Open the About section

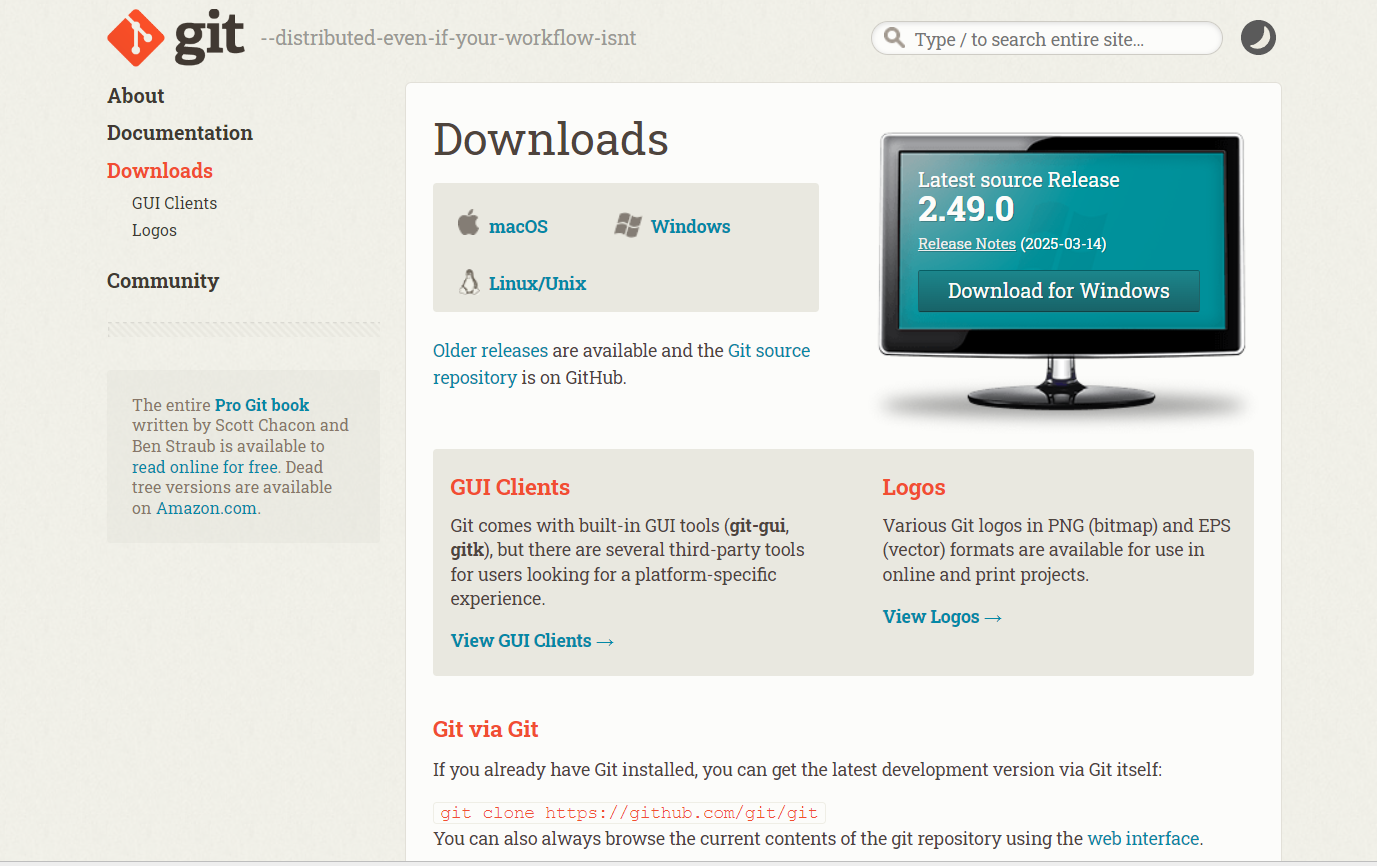pyautogui.click(x=136, y=96)
